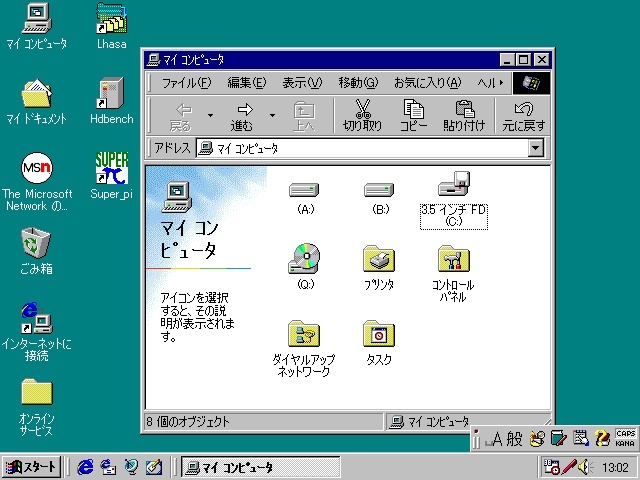Image resolution: width=640 pixels, height=480 pixels.
Task: Select インターネットに接続 desktop icon
Action: (x=36, y=331)
